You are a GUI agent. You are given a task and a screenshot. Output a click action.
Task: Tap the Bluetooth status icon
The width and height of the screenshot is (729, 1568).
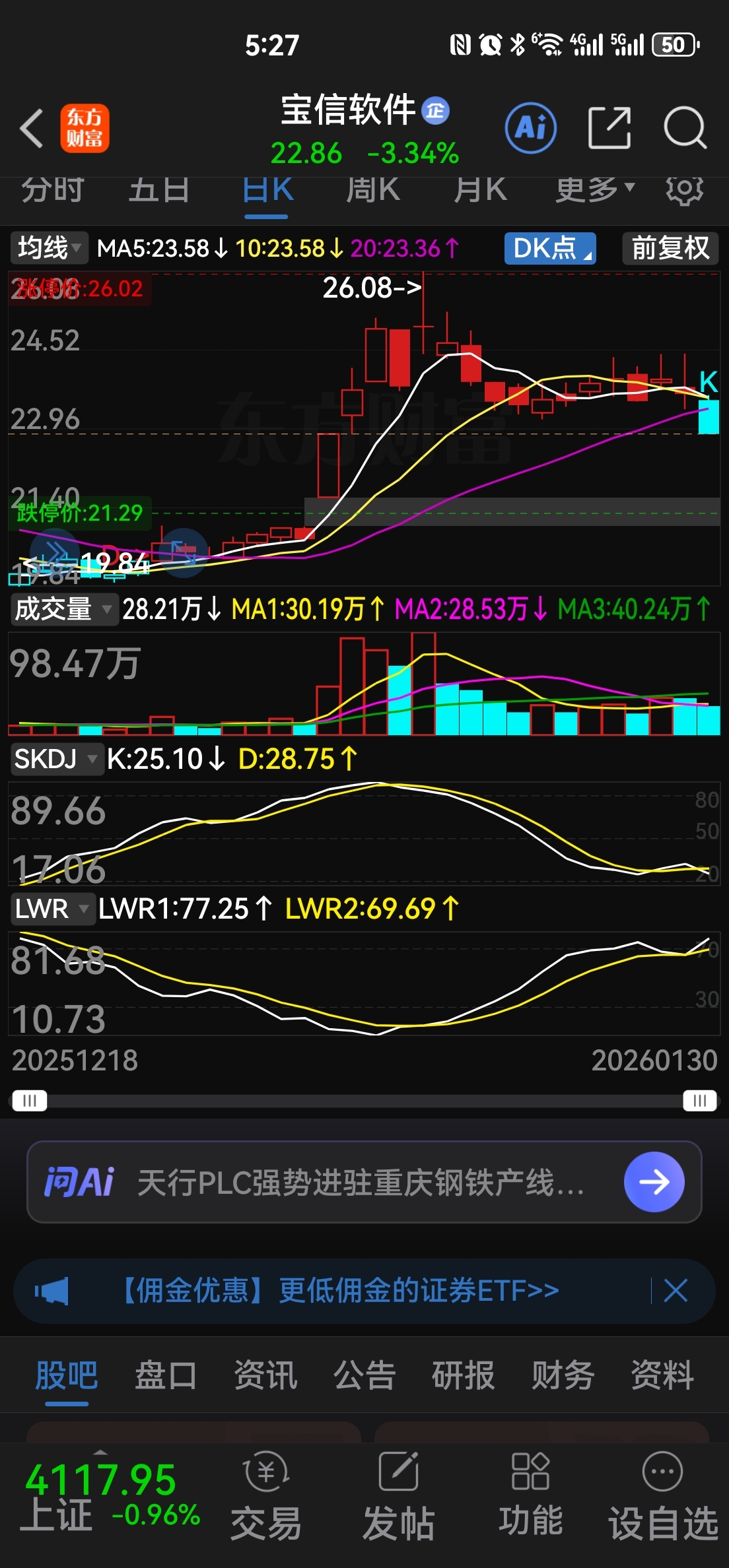(x=518, y=45)
